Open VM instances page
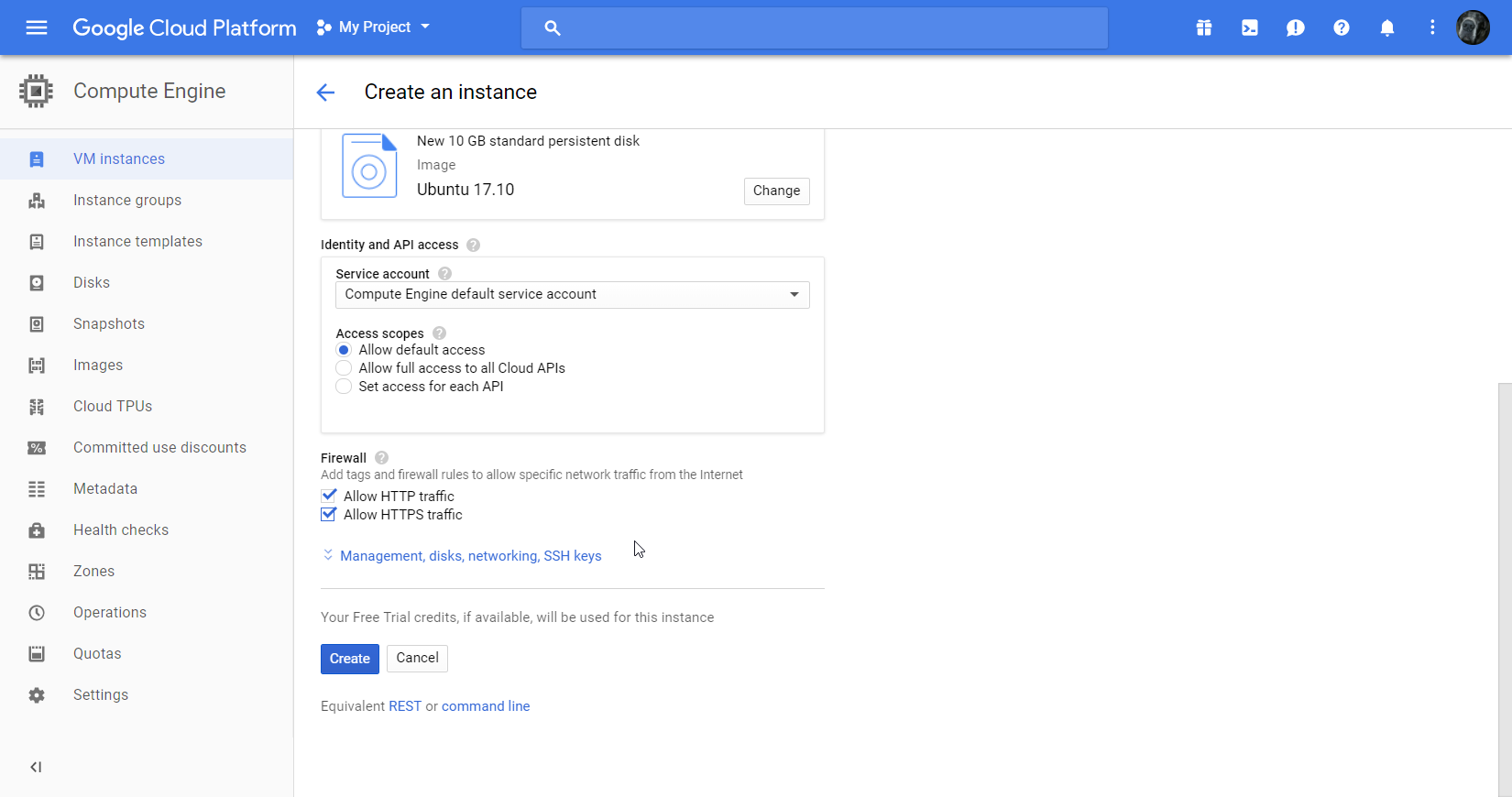Image resolution: width=1512 pixels, height=797 pixels. [x=119, y=159]
